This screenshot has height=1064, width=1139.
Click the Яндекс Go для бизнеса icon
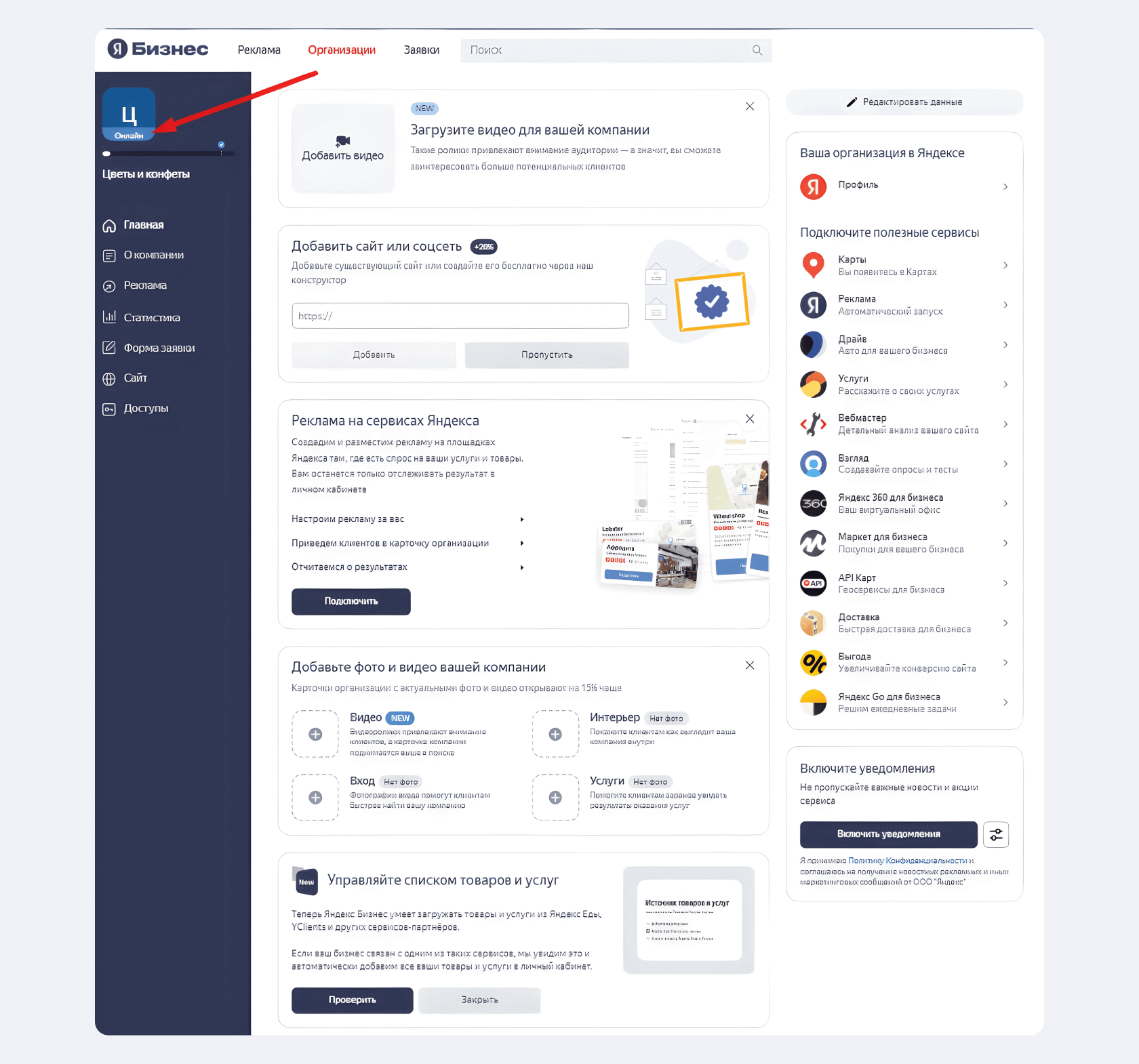[x=814, y=702]
